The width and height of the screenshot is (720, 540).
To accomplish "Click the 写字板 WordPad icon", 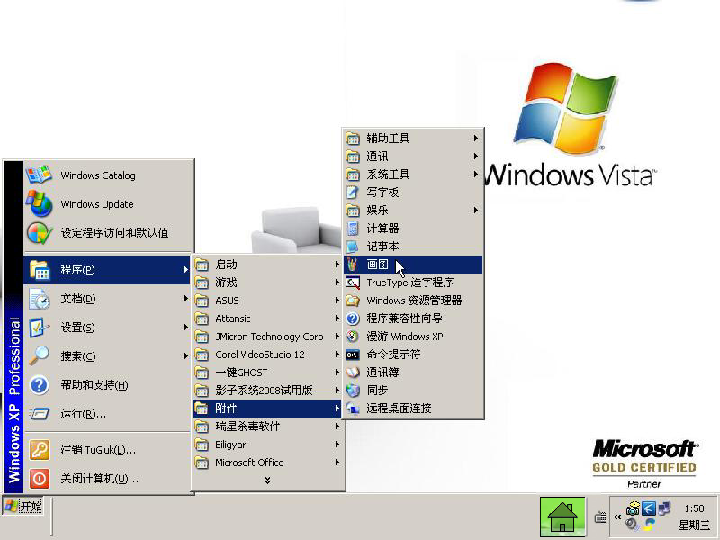I will click(x=353, y=192).
